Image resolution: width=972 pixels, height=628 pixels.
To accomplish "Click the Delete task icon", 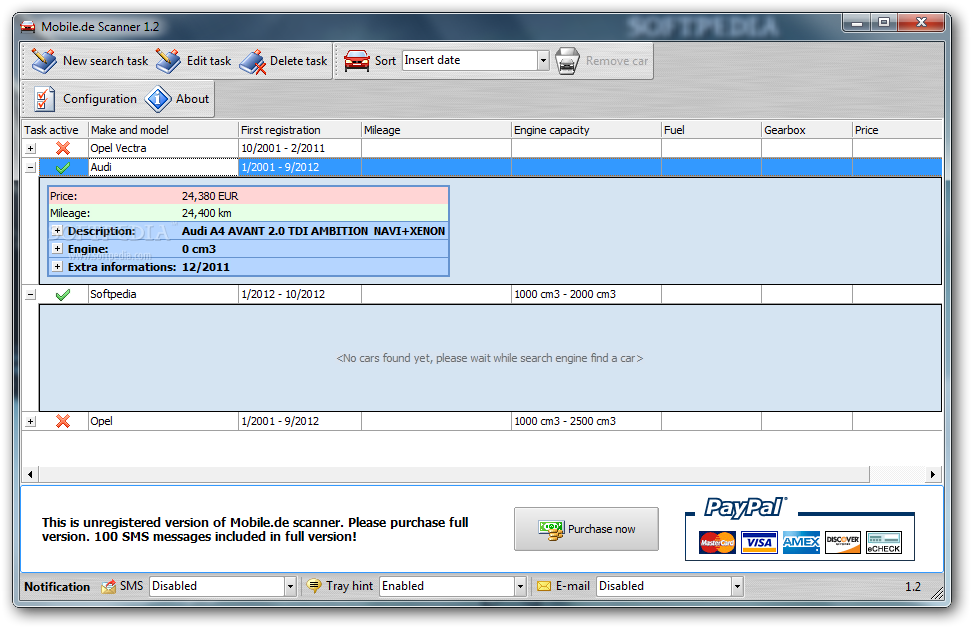I will tap(253, 61).
